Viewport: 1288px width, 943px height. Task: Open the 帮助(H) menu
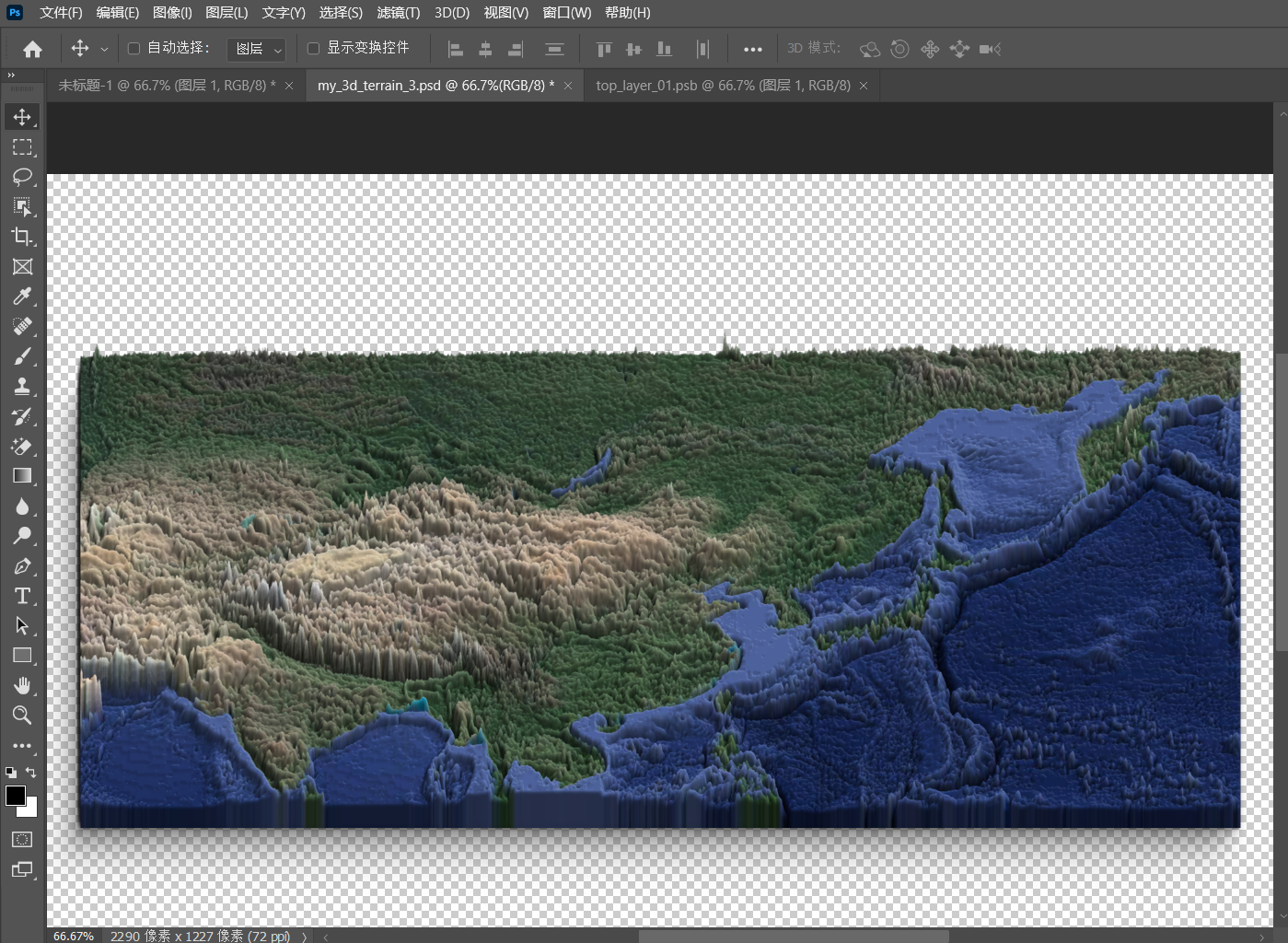(x=628, y=12)
